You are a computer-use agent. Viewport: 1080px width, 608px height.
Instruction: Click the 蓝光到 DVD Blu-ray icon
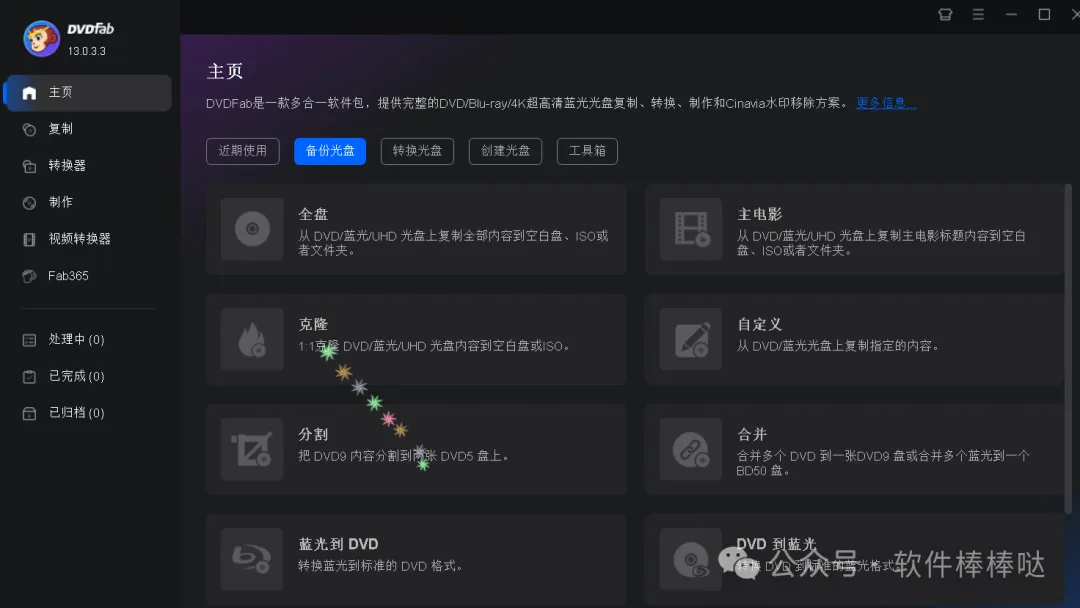(x=252, y=558)
